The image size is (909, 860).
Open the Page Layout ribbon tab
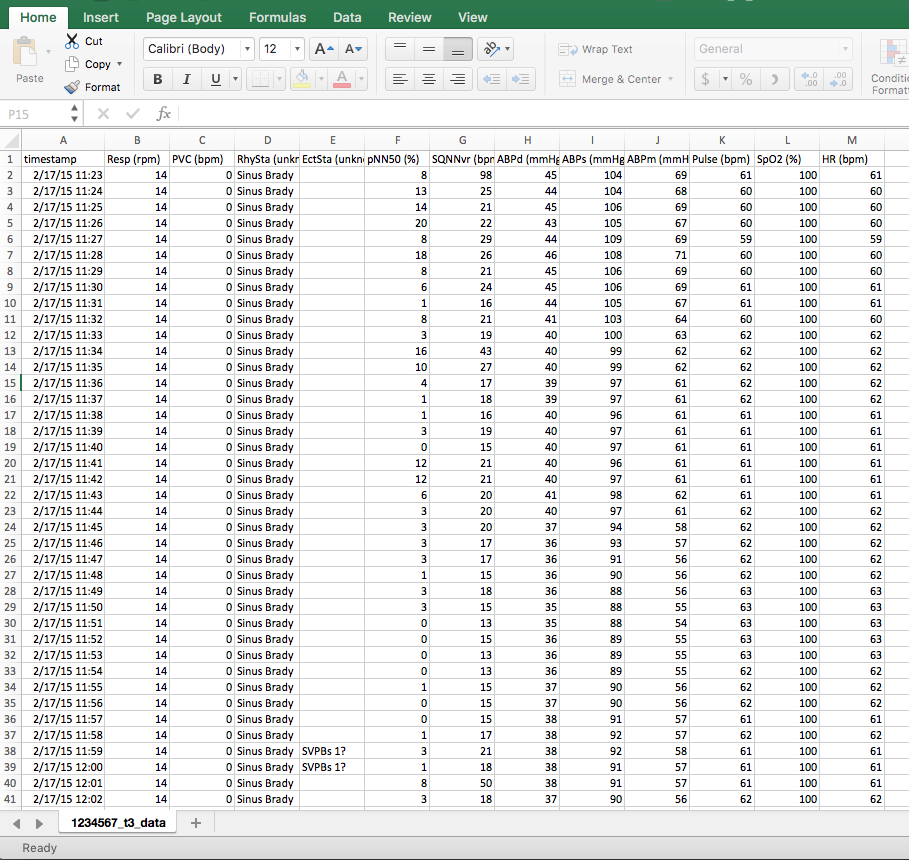point(184,17)
